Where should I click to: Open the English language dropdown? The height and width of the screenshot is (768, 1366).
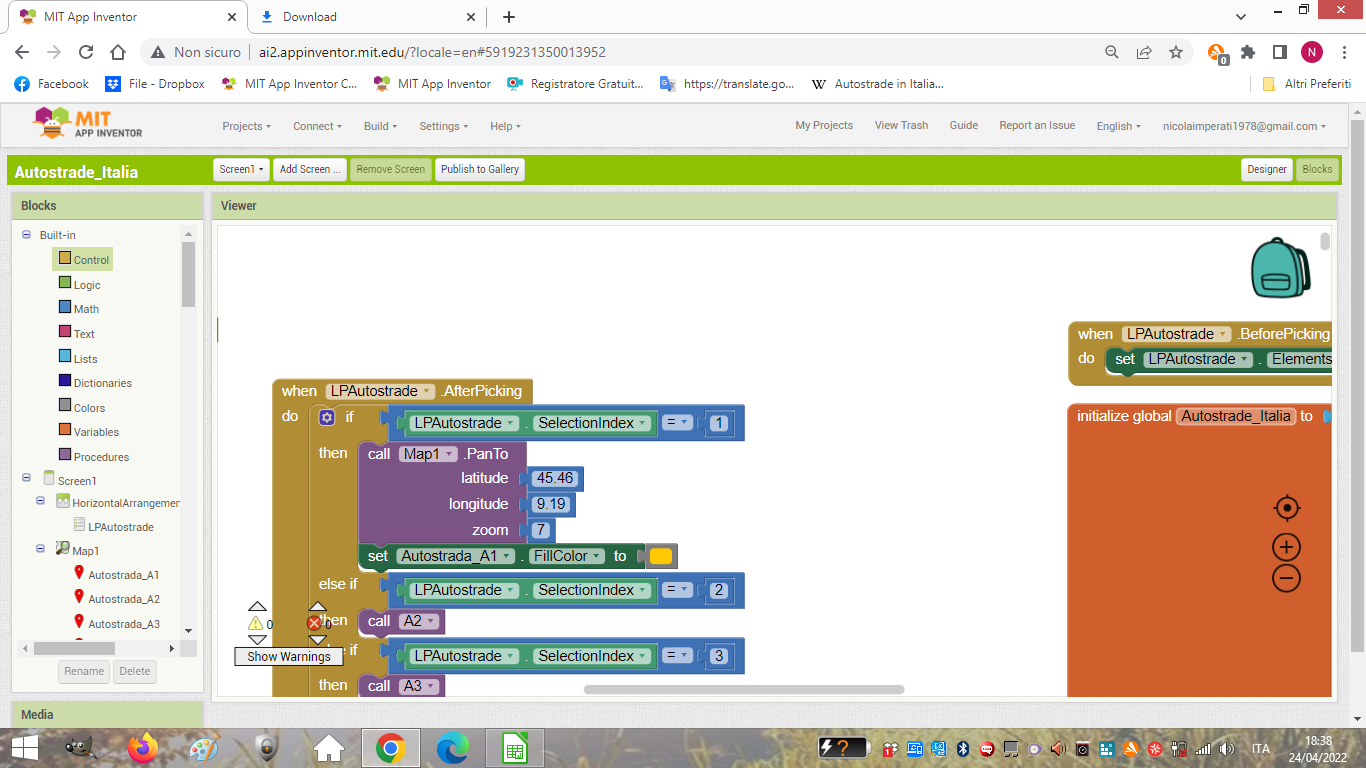[x=1119, y=126]
